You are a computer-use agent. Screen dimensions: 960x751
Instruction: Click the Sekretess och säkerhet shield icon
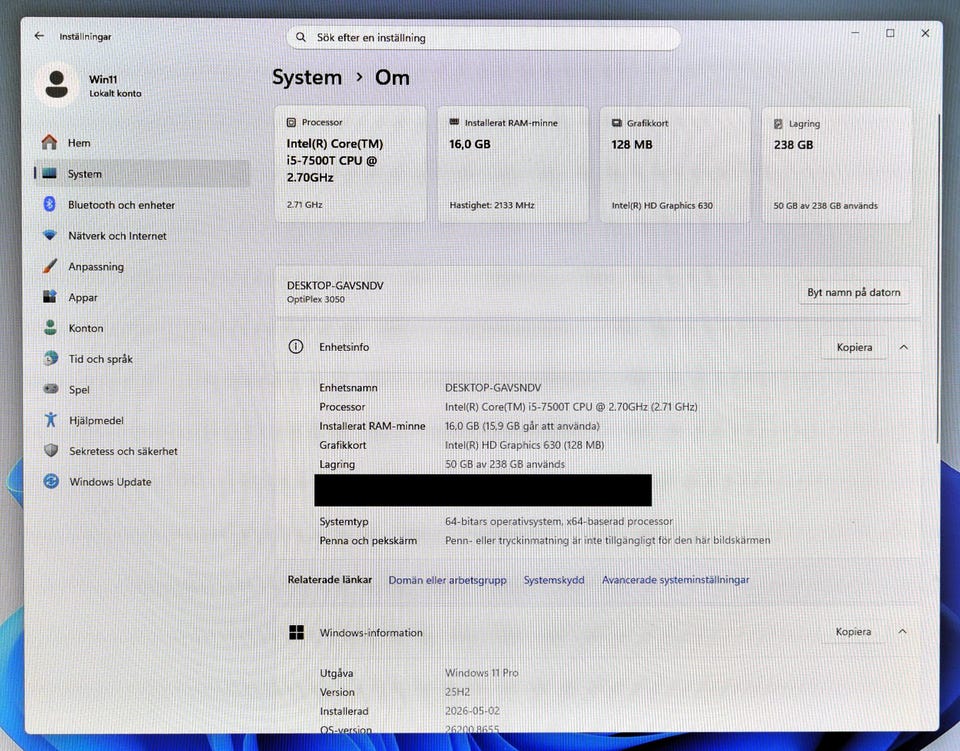pyautogui.click(x=51, y=450)
